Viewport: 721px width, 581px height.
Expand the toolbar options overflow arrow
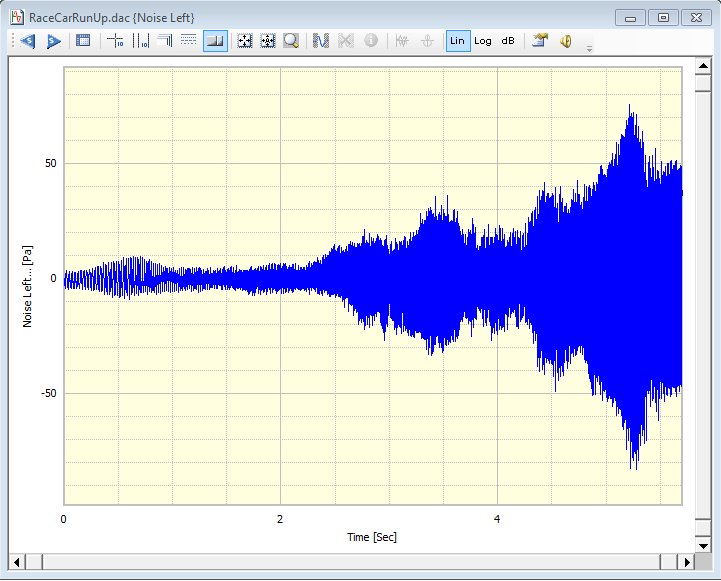[589, 46]
